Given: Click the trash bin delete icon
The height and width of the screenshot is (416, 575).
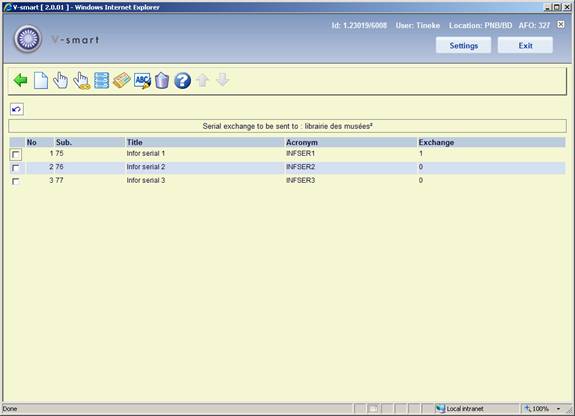Looking at the screenshot, I should [162, 80].
